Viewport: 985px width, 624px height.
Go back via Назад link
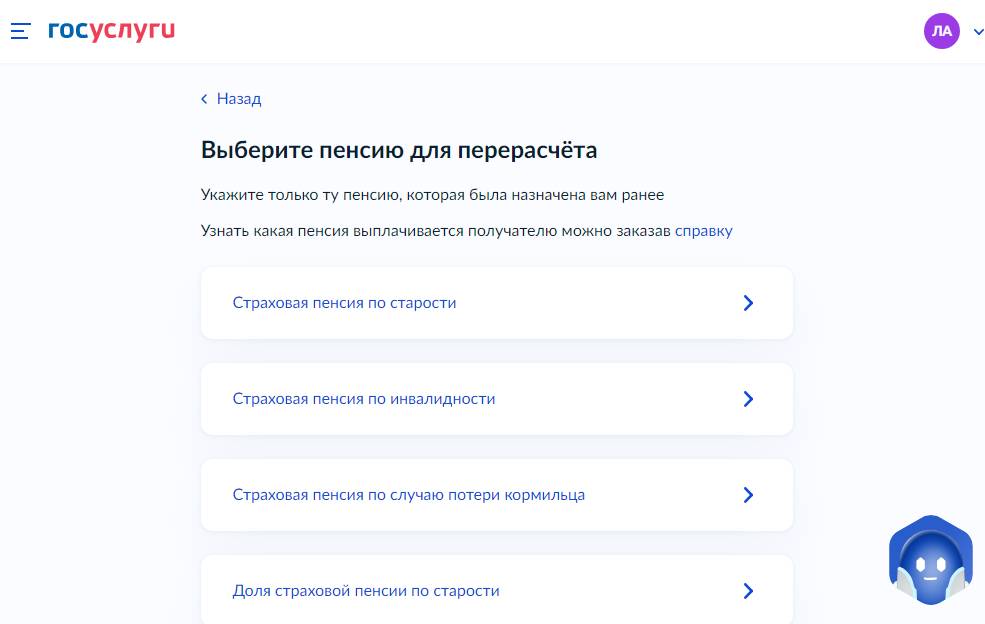pyautogui.click(x=239, y=99)
